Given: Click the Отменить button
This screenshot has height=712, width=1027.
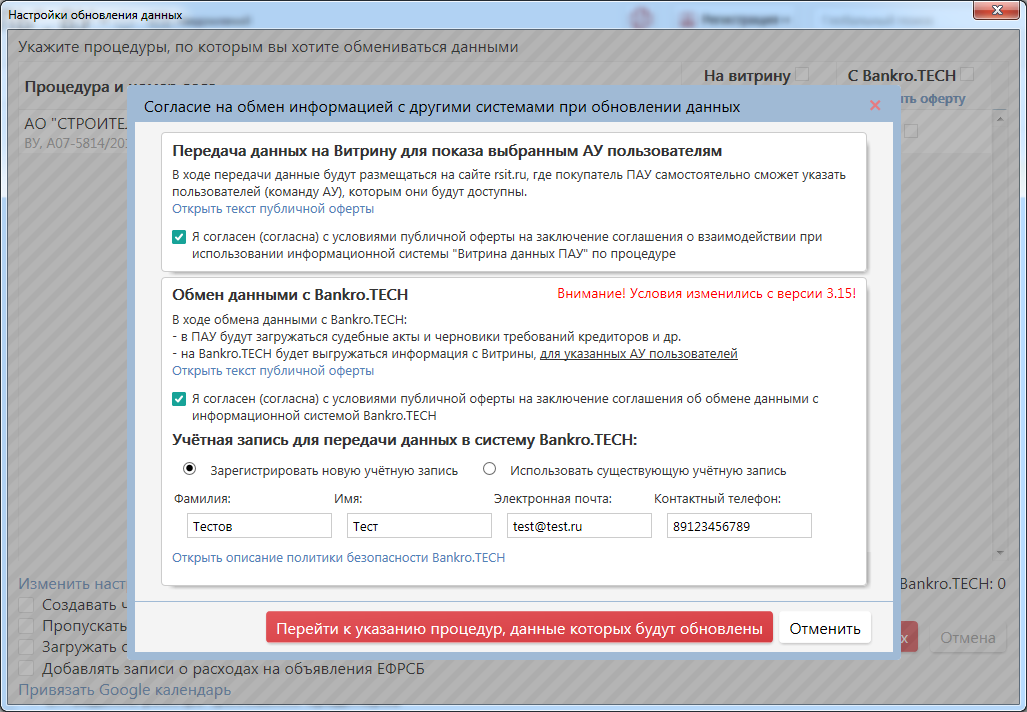Looking at the screenshot, I should 825,628.
